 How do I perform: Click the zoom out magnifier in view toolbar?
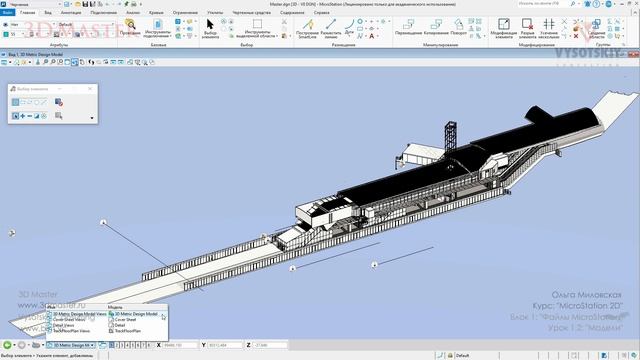click(53, 62)
